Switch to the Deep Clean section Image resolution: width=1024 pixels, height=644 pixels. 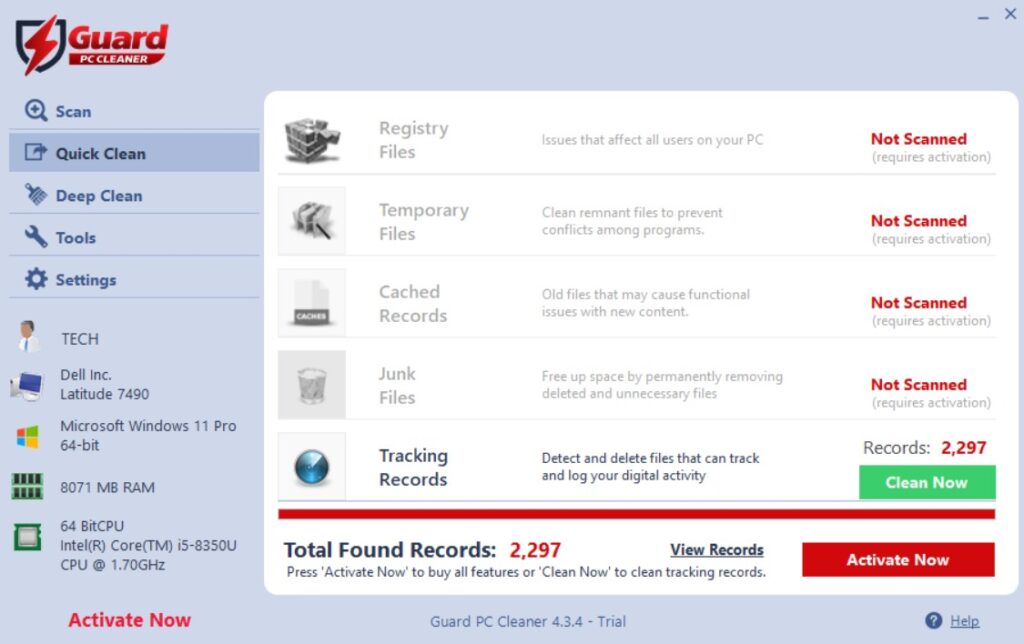98,196
